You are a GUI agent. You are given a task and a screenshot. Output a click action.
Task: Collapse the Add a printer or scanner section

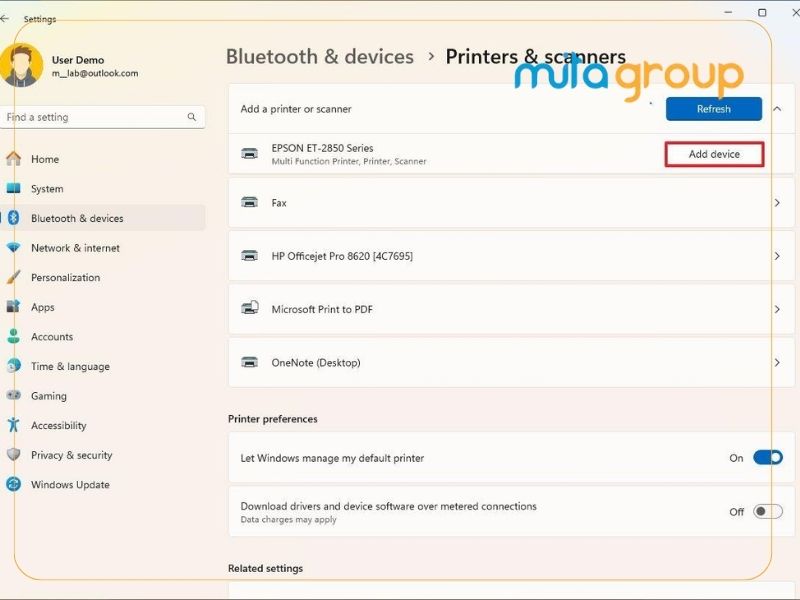point(777,109)
